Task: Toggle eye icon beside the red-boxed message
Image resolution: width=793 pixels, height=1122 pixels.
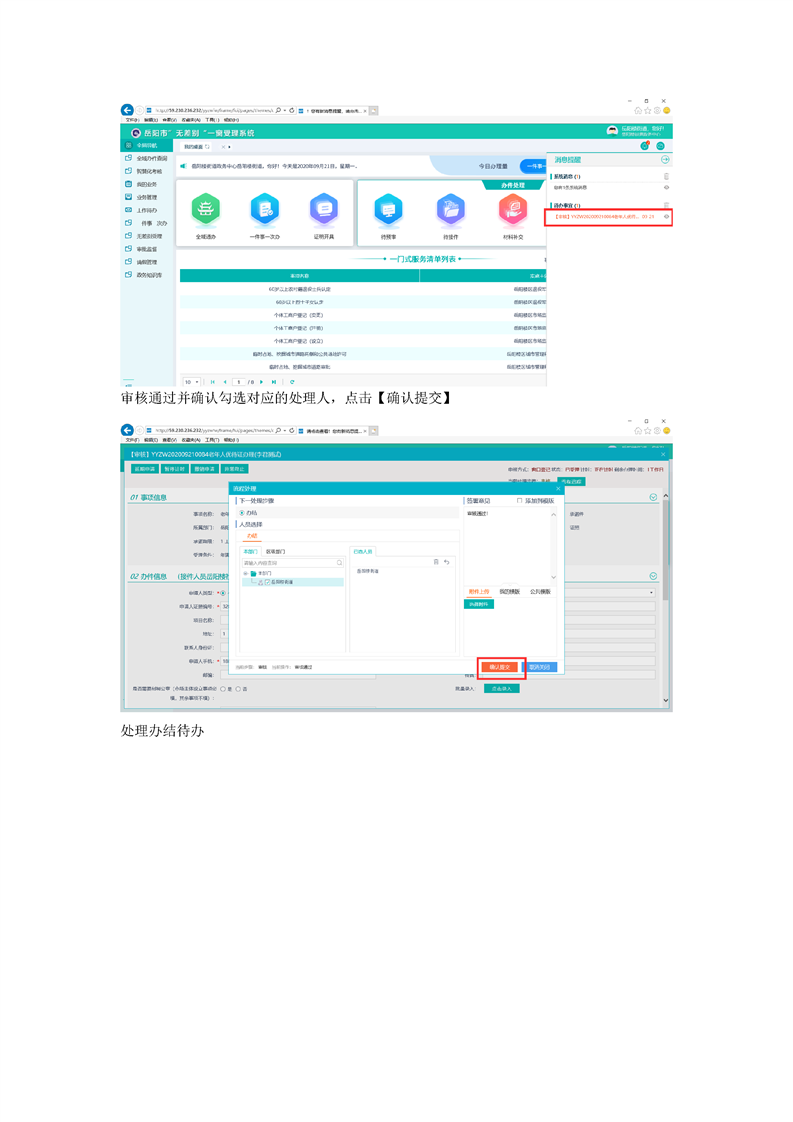Action: (x=666, y=216)
